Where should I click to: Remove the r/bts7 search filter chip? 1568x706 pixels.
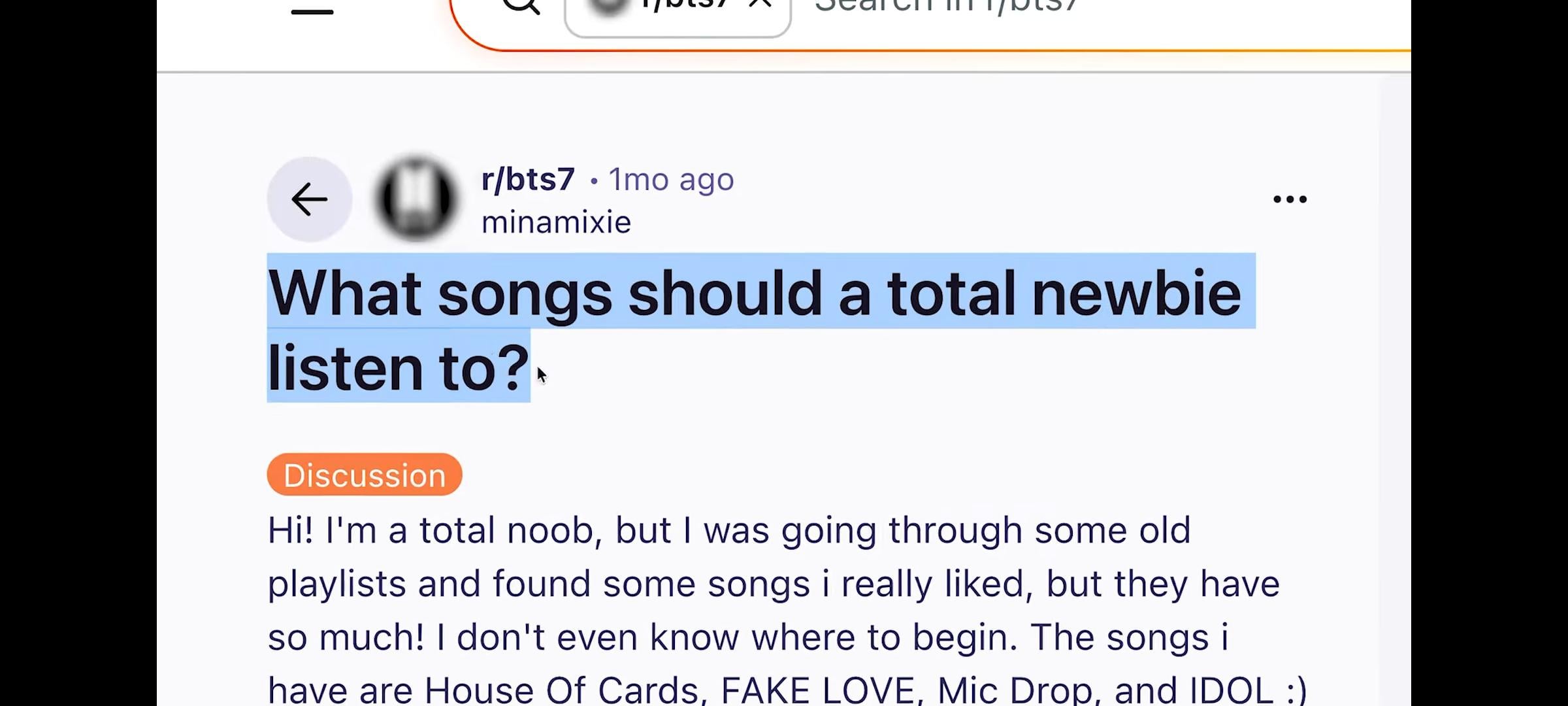pyautogui.click(x=760, y=5)
